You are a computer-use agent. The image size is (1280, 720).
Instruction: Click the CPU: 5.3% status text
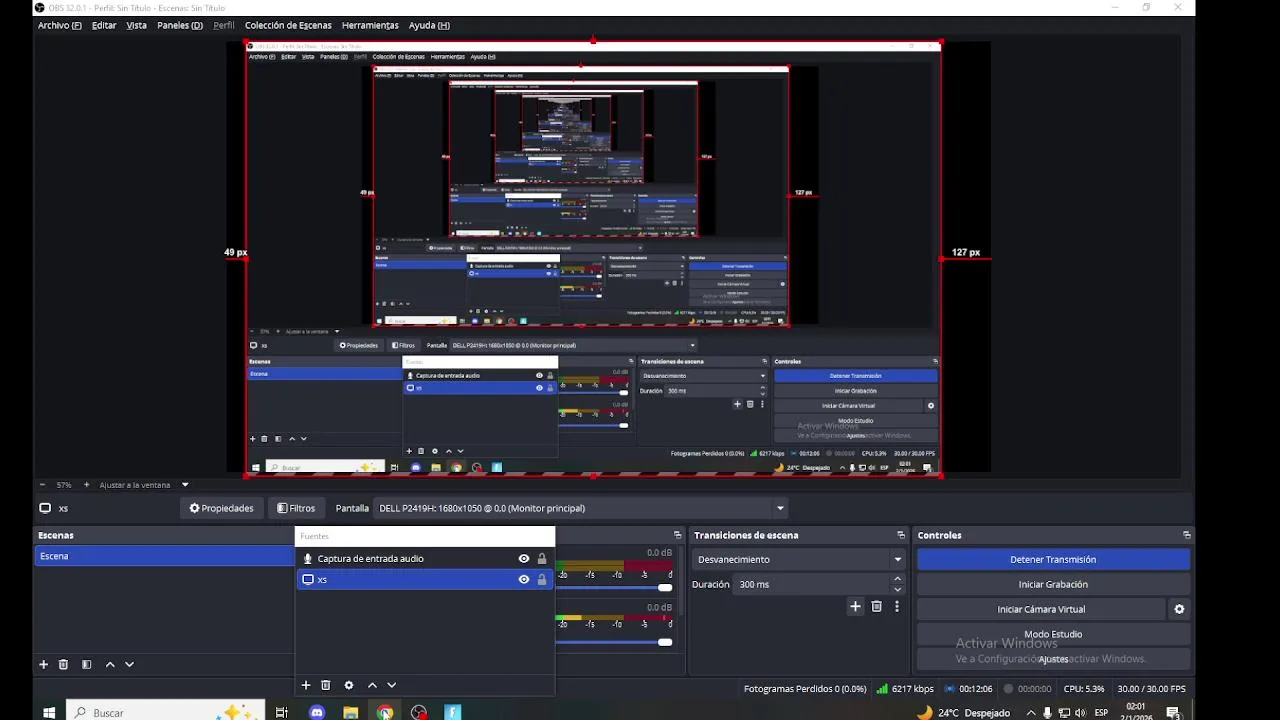click(1084, 689)
